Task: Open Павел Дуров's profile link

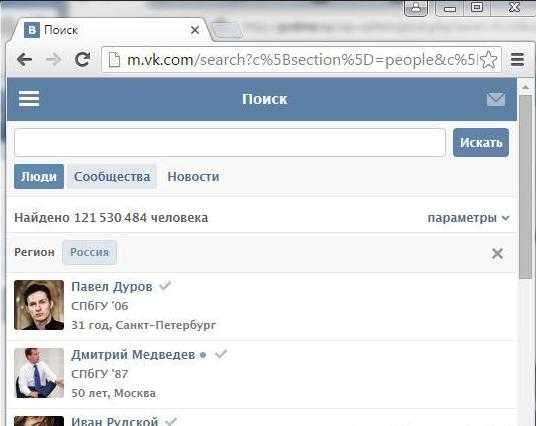Action: pyautogui.click(x=112, y=287)
